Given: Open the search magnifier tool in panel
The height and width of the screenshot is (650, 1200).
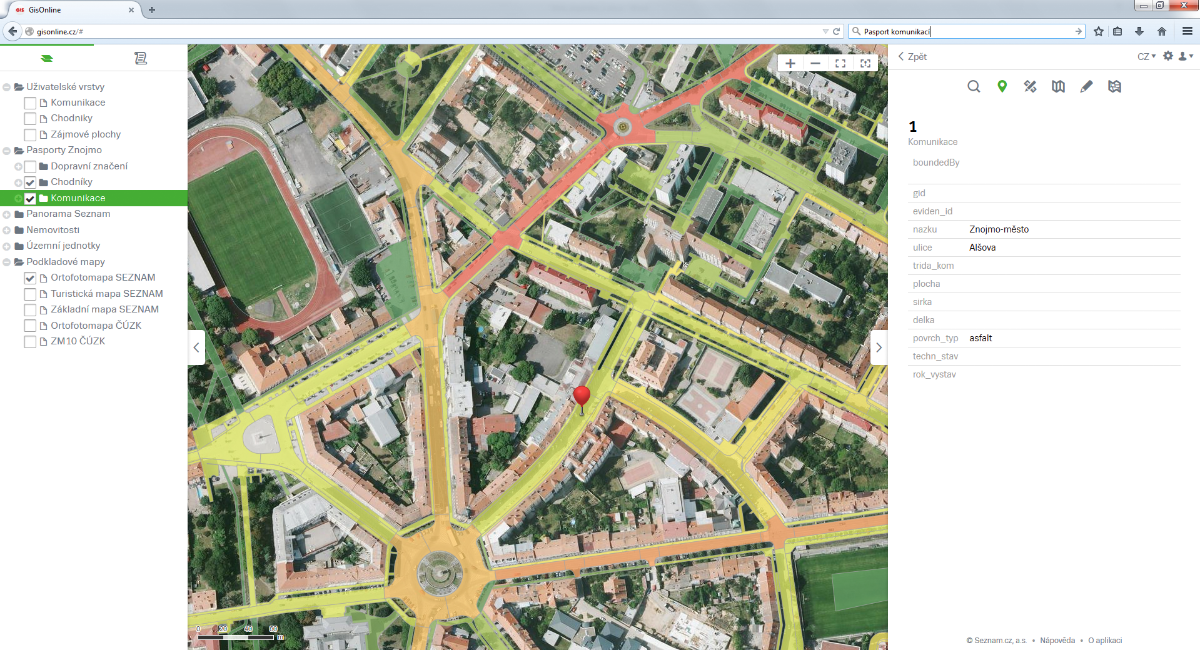Looking at the screenshot, I should [x=973, y=87].
